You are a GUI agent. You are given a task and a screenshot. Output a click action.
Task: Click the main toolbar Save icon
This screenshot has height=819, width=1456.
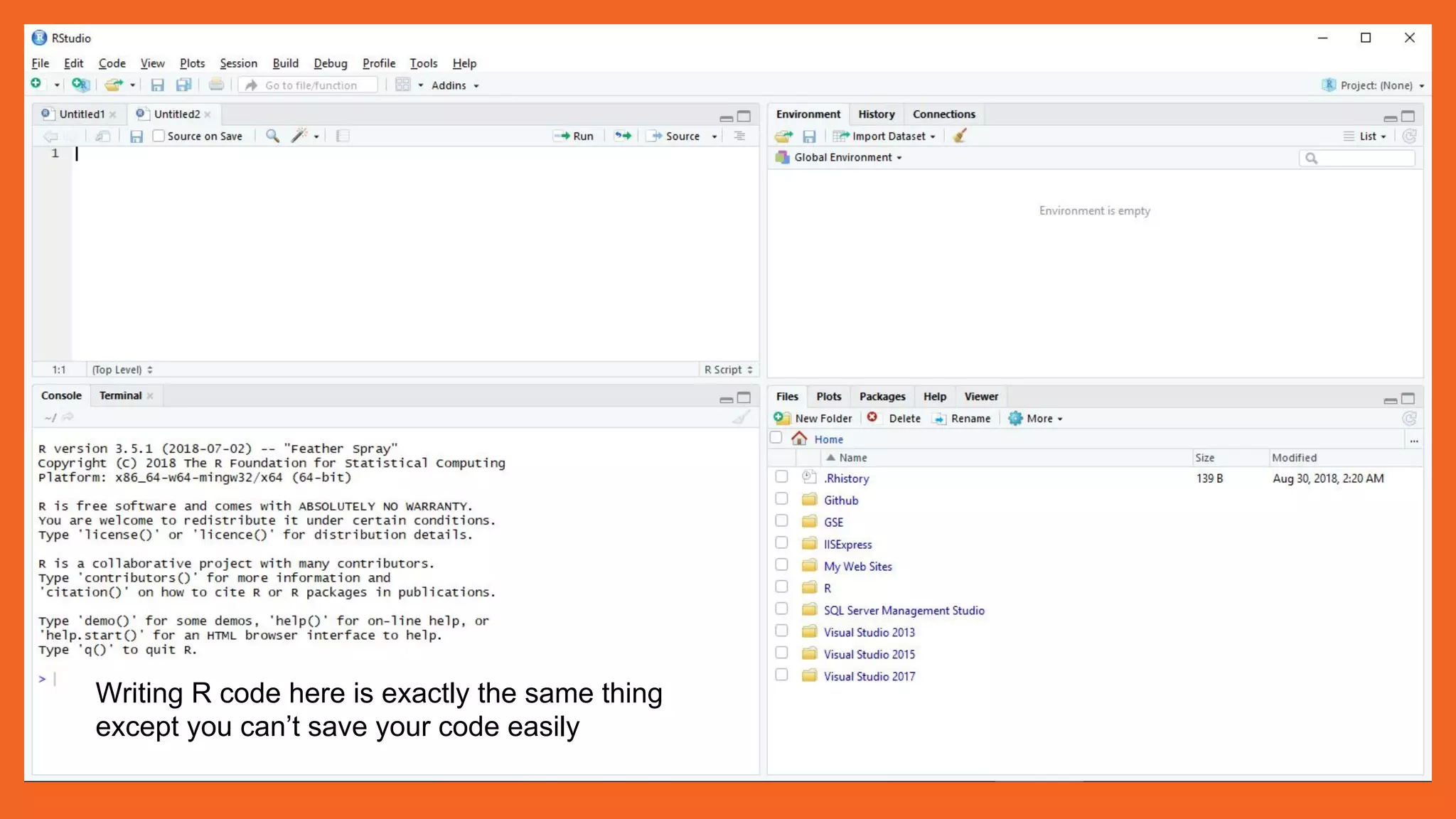[157, 85]
